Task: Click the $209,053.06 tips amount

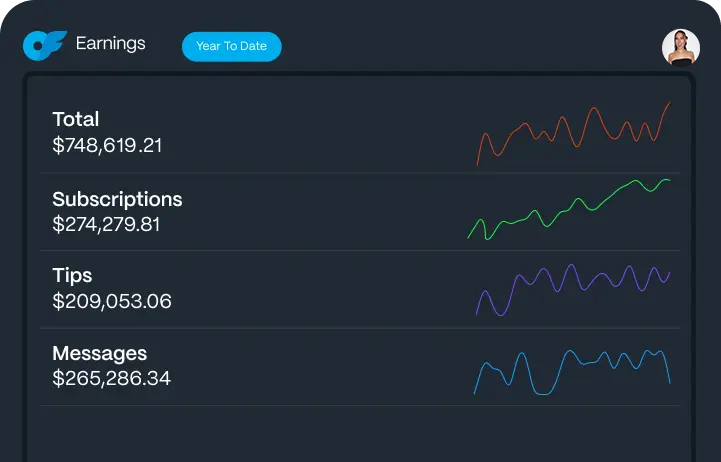Action: pyautogui.click(x=112, y=301)
